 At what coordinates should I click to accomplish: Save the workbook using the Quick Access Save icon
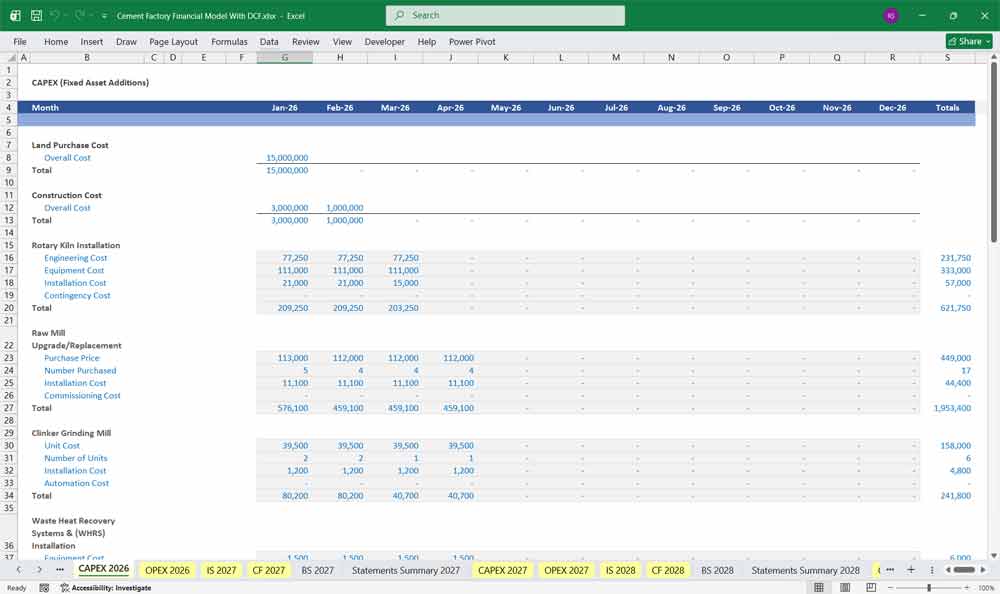35,16
